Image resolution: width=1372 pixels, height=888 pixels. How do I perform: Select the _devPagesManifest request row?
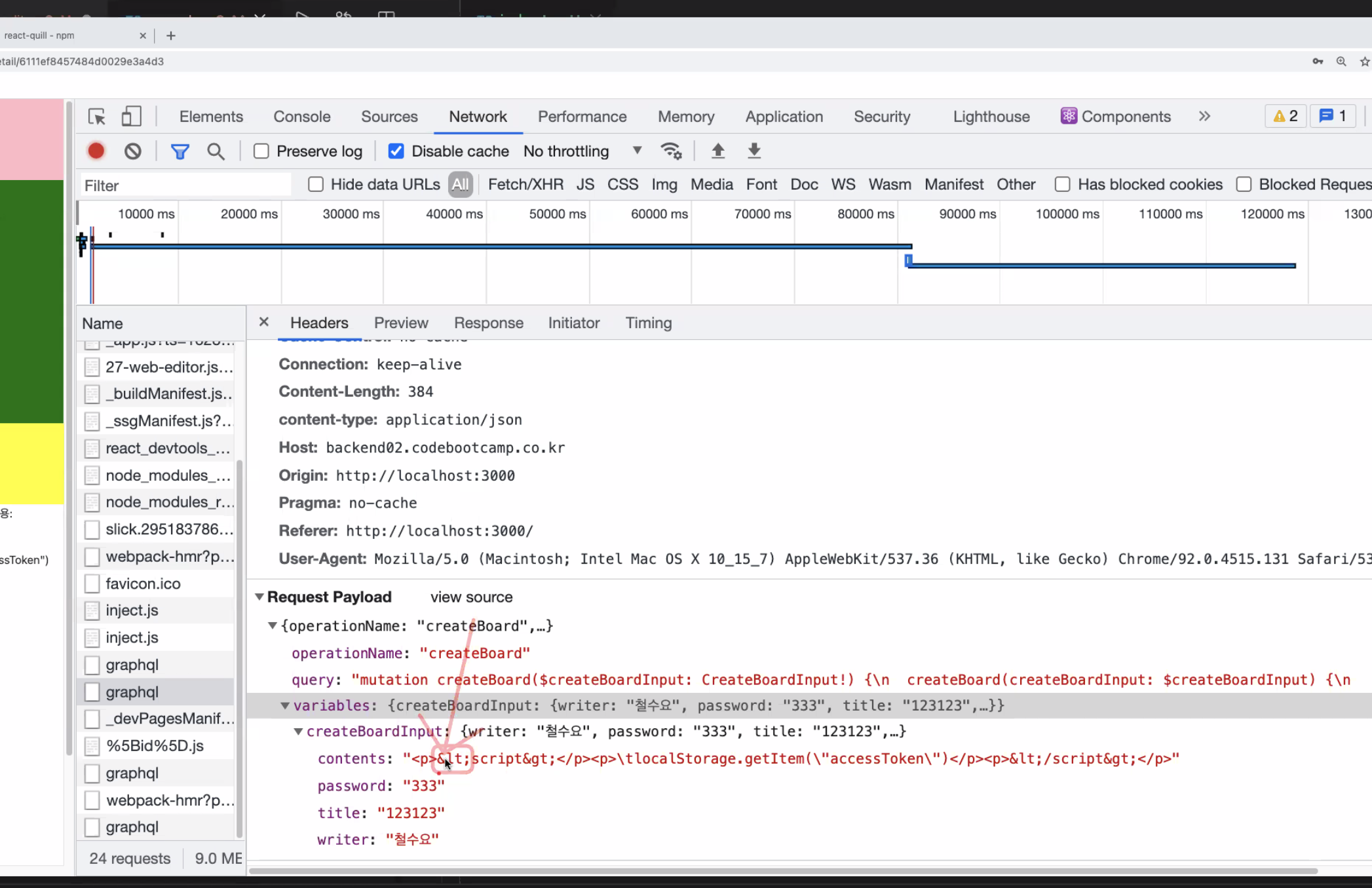(x=155, y=719)
